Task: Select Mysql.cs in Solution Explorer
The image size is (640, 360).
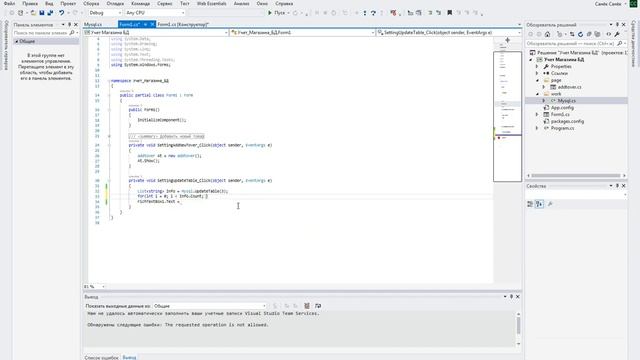Action: point(567,101)
